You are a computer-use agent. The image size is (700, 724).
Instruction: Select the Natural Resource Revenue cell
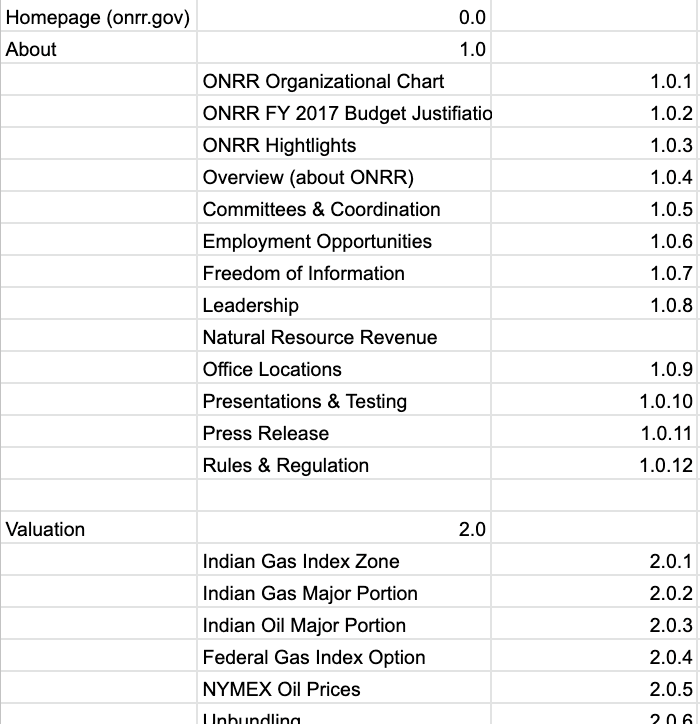[x=344, y=337]
